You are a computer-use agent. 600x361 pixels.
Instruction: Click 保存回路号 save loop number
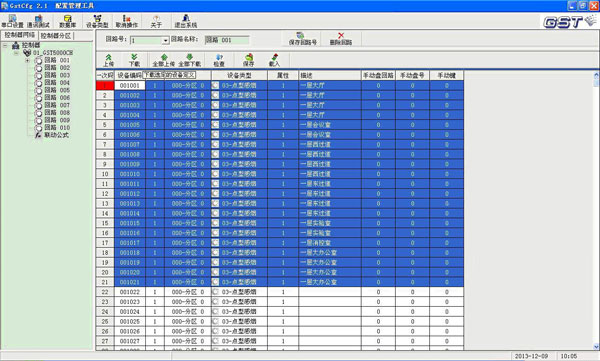pyautogui.click(x=302, y=39)
